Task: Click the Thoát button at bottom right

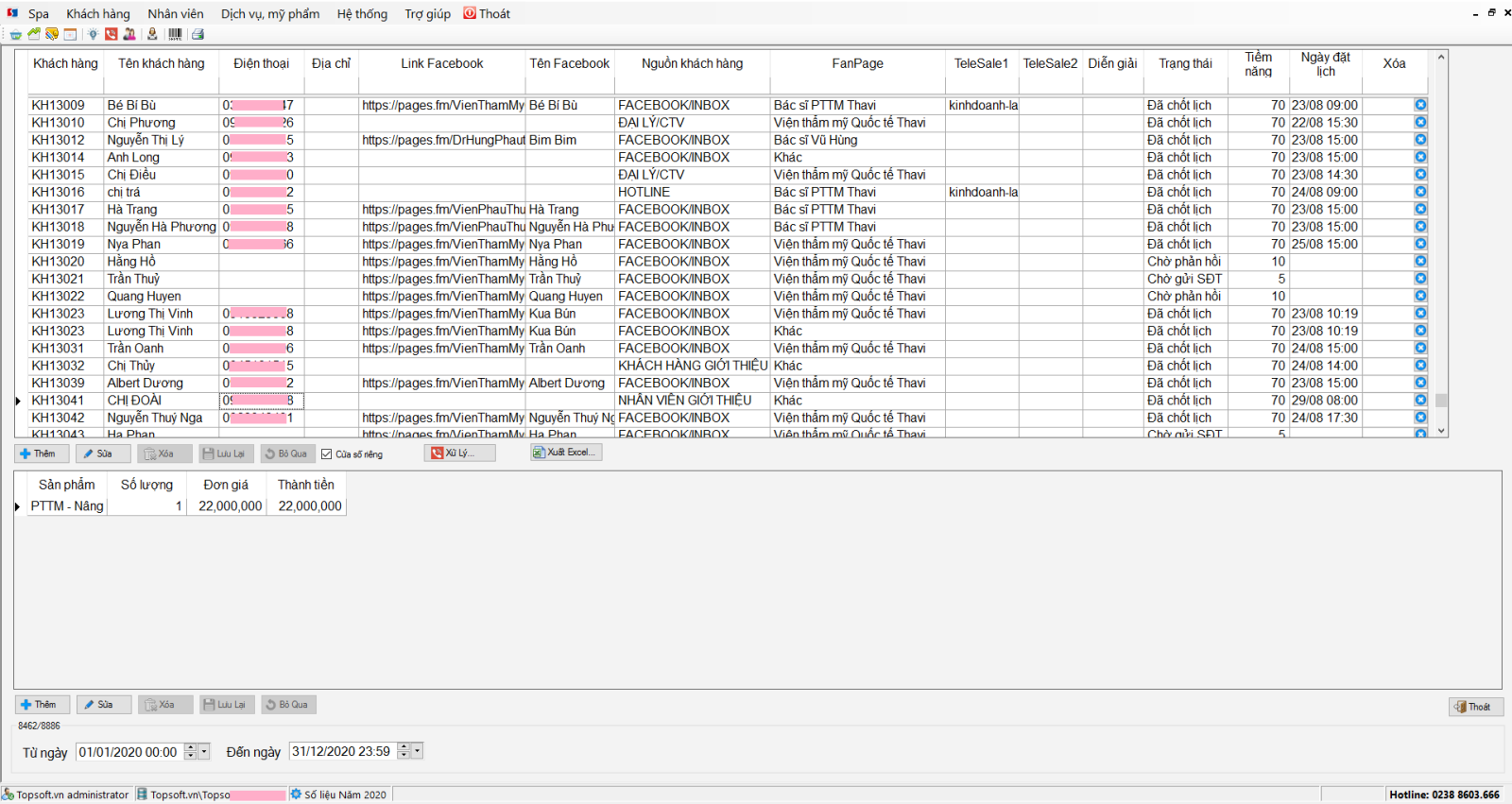Action: tap(1476, 707)
